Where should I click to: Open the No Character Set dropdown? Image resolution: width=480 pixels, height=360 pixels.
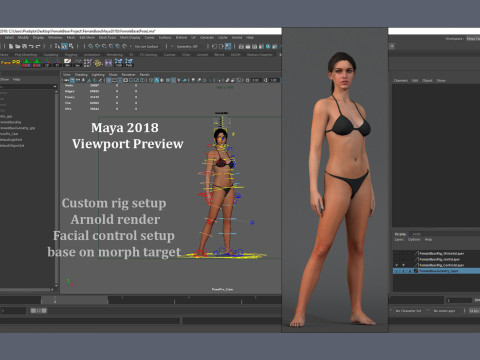pos(408,311)
